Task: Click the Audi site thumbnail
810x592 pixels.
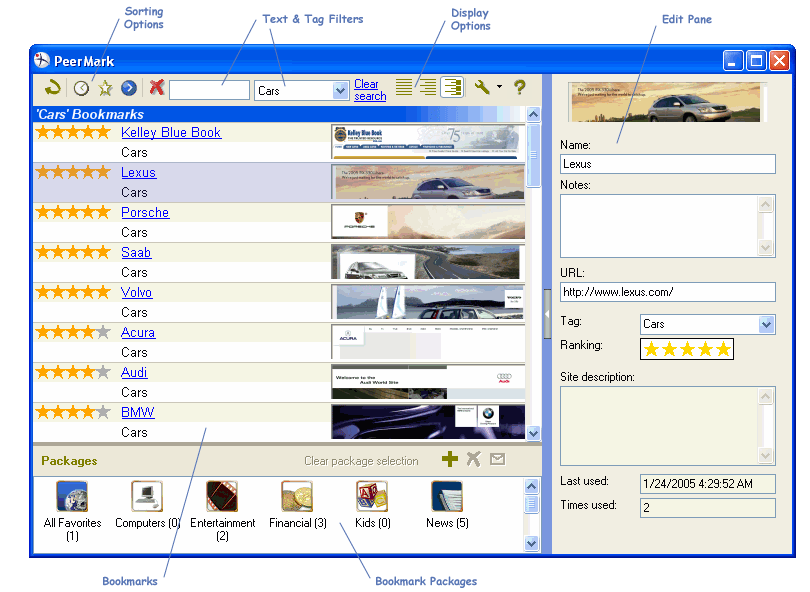Action: point(428,382)
